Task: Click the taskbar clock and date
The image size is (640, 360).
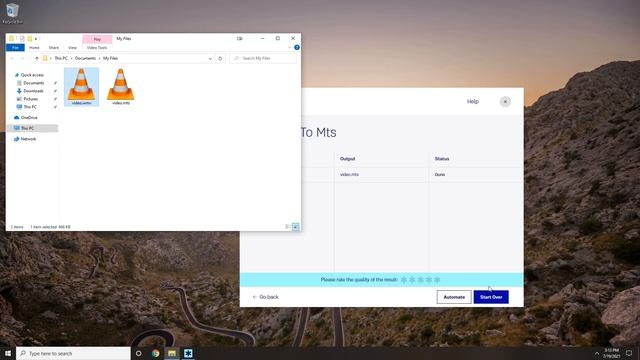Action: pos(611,353)
